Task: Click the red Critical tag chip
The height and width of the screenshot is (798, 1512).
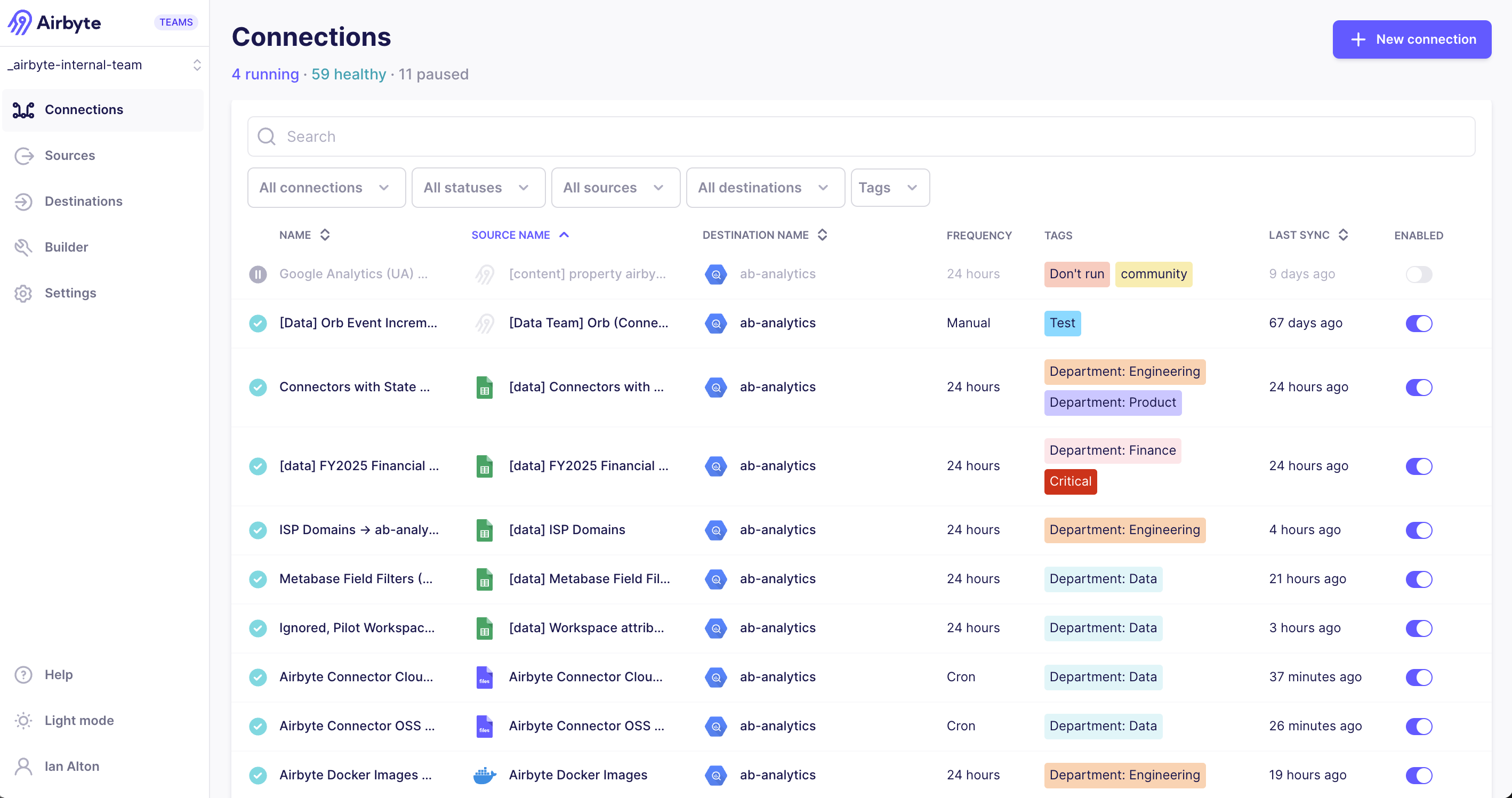Action: (x=1070, y=481)
